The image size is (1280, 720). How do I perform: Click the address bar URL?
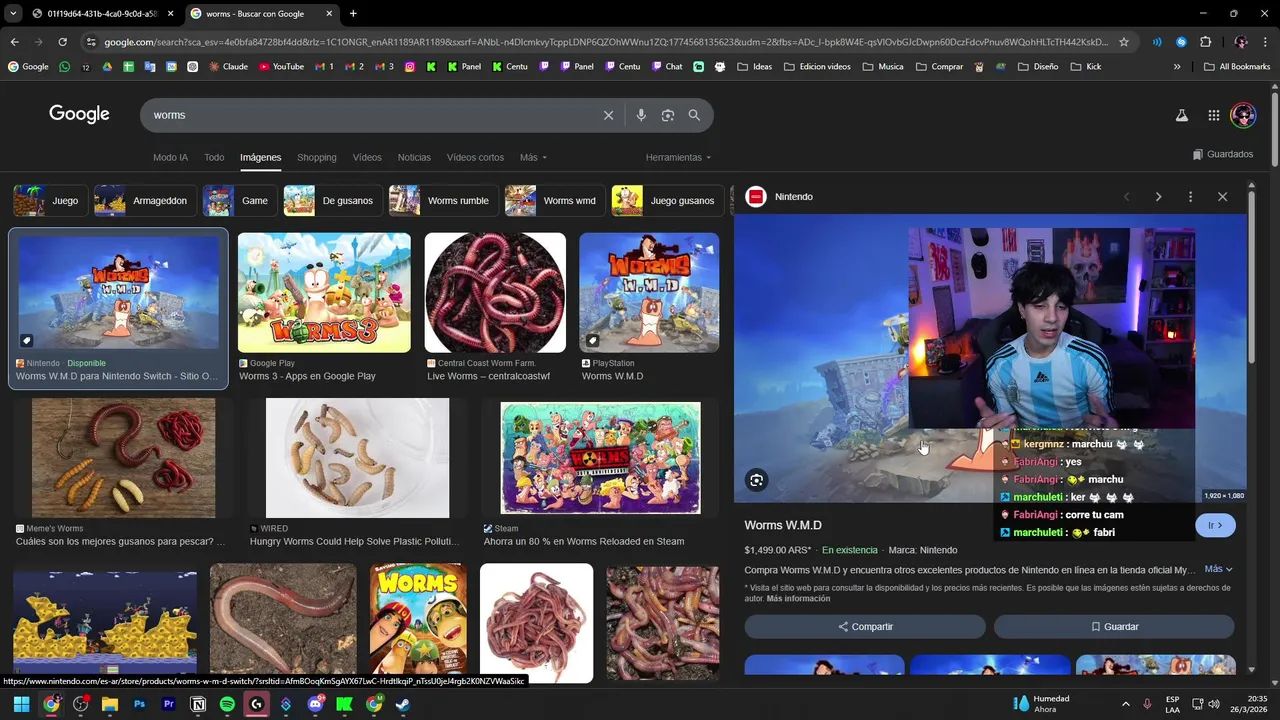click(x=605, y=42)
